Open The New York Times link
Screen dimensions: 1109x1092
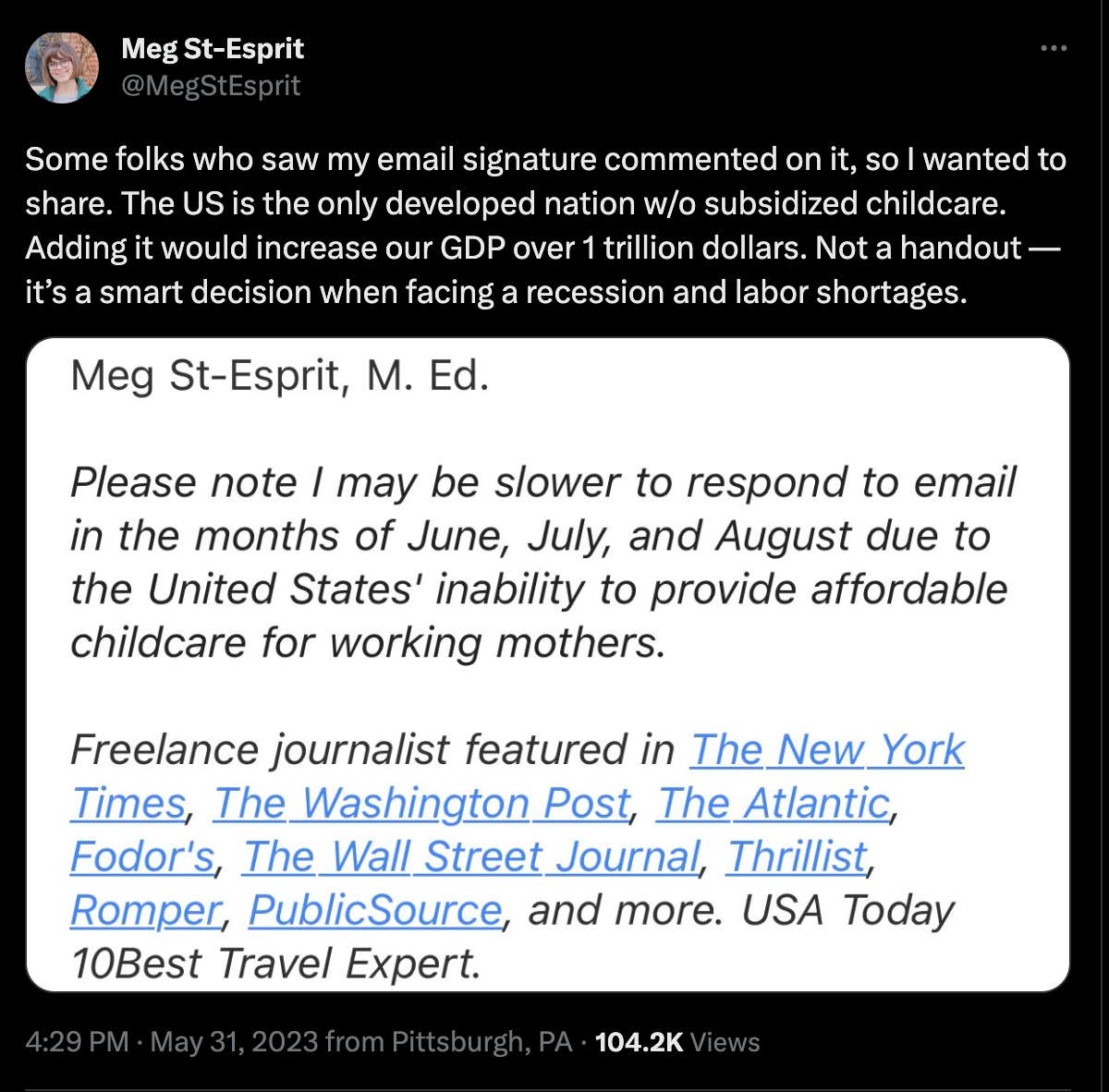[x=827, y=750]
